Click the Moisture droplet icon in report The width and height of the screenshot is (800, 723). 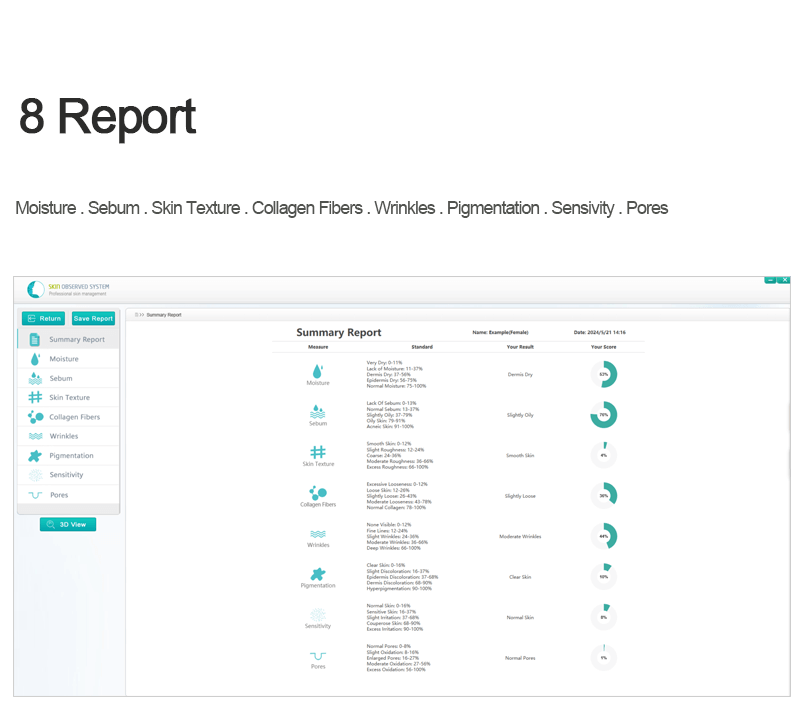[318, 370]
